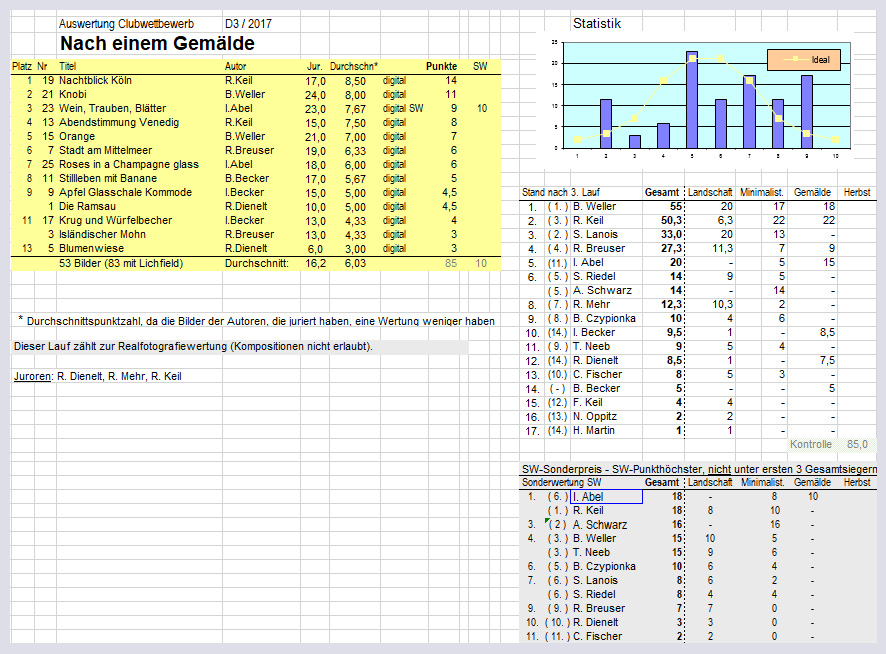Click the "SW-Sonderpreis" description heading
Screen dimensions: 886x654
point(699,469)
